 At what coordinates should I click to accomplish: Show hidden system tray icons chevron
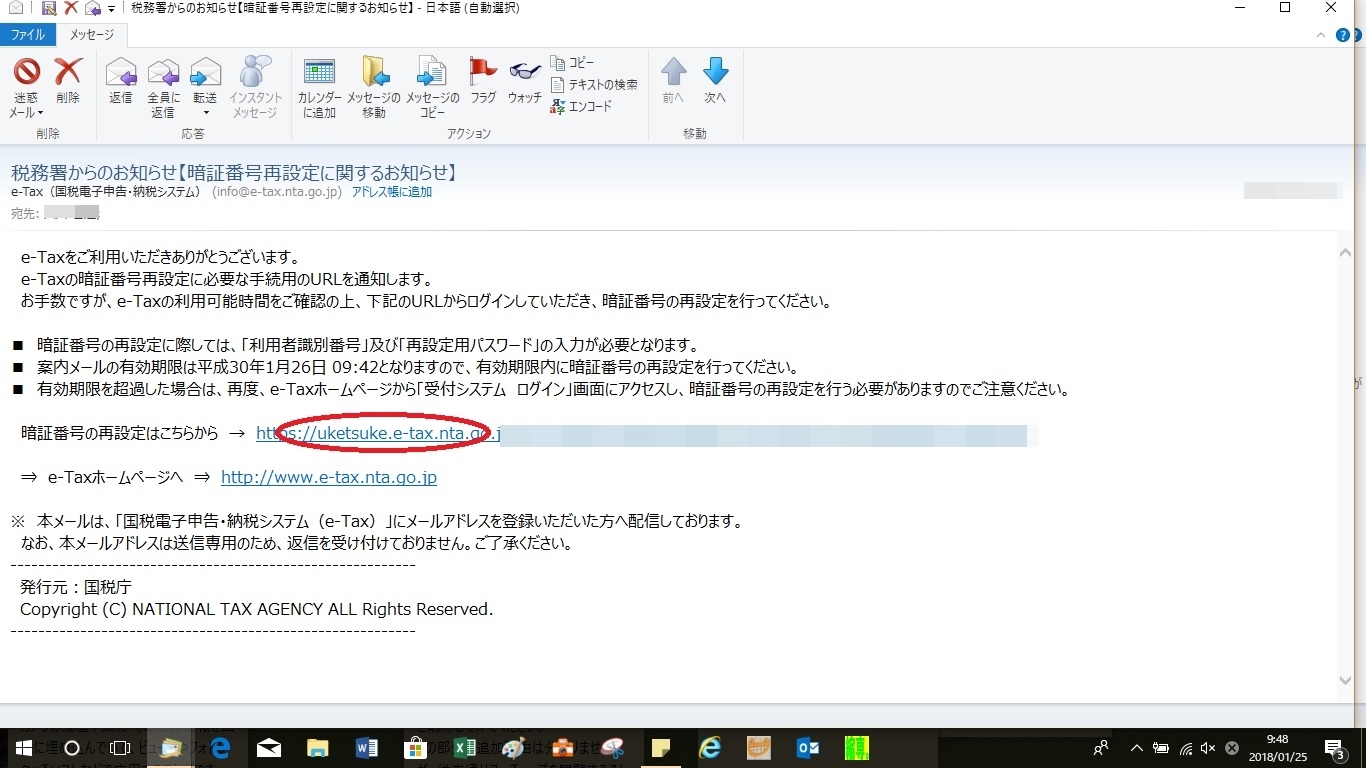1137,748
